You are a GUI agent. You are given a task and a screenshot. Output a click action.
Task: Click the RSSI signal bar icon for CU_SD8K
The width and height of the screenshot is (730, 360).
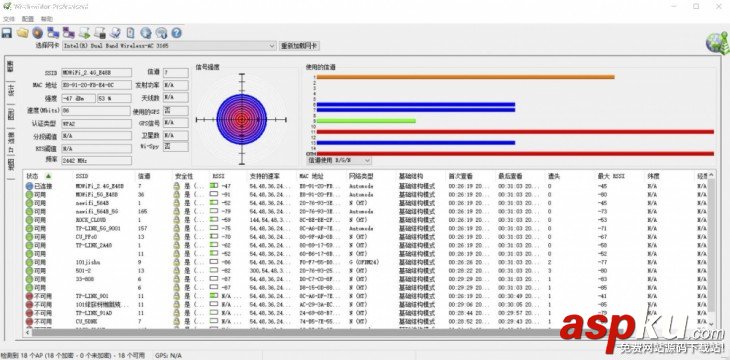tap(214, 322)
